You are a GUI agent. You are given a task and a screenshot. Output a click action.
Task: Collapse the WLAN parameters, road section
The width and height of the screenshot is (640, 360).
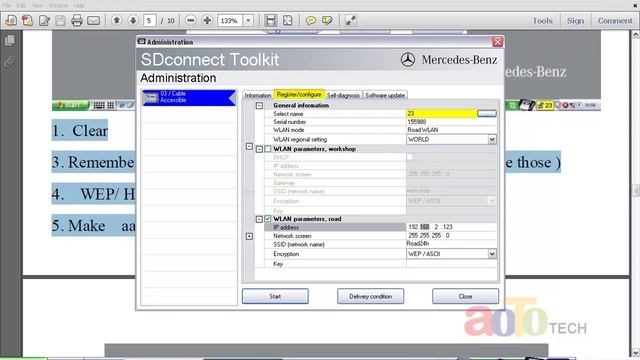click(x=259, y=219)
